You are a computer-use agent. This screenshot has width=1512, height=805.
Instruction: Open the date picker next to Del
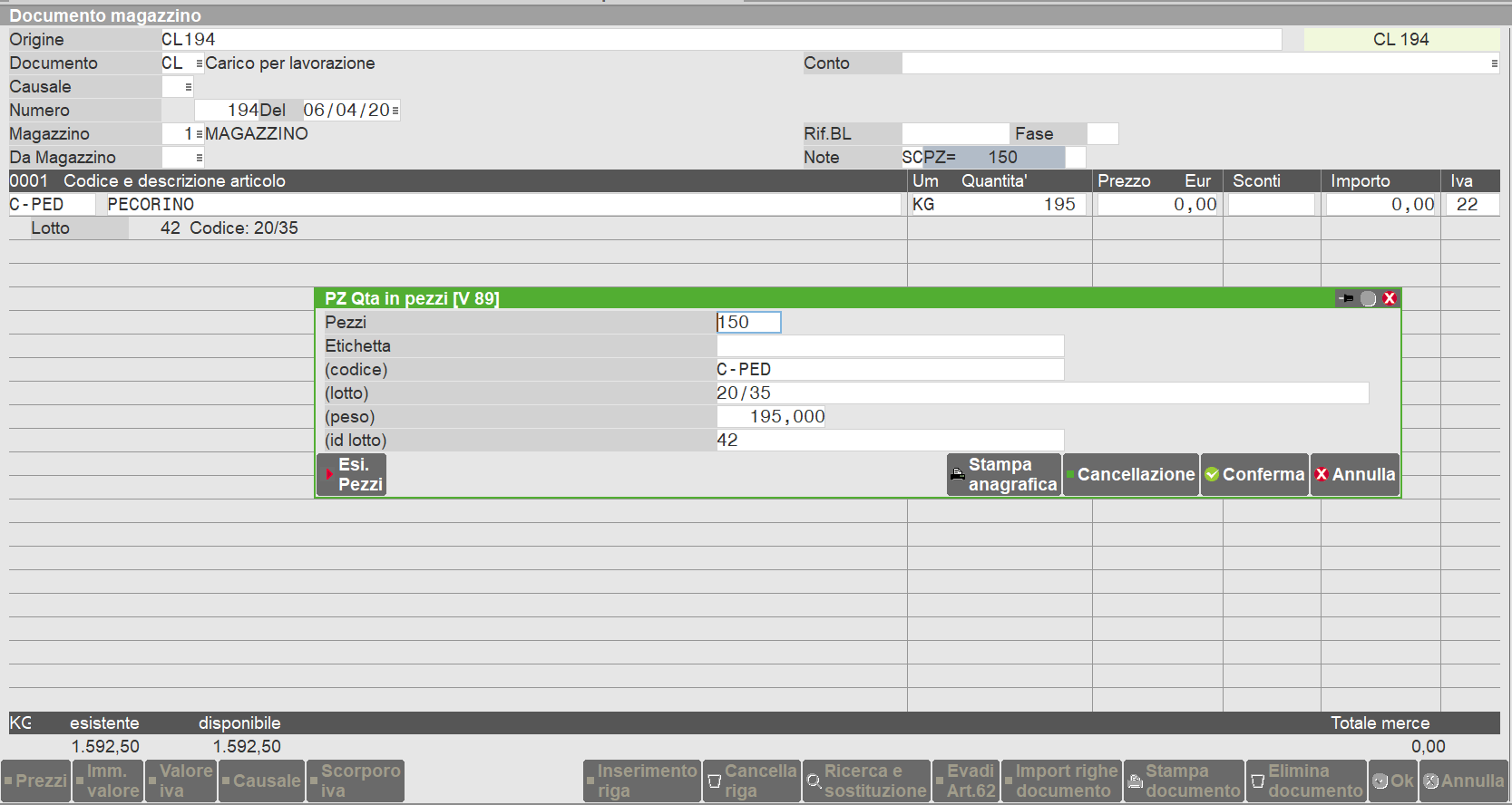[395, 111]
